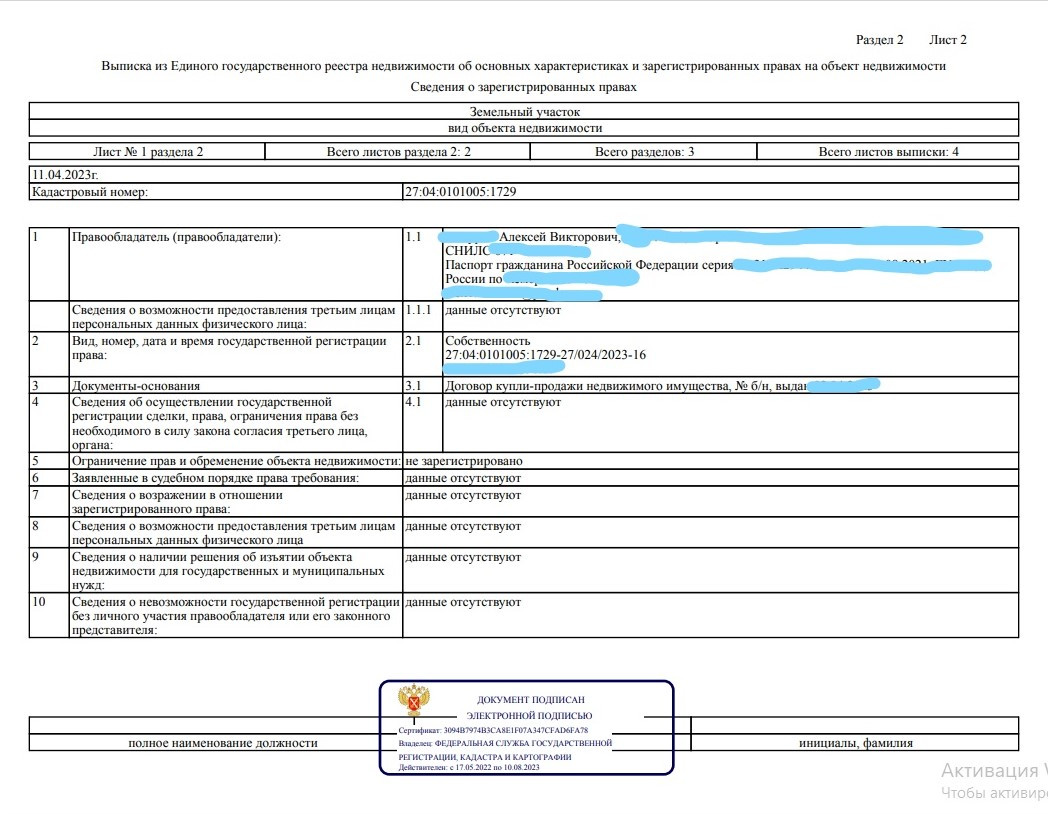Select 'Заявленные в судебном порядке права требования' label
This screenshot has width=1048, height=814.
click(x=215, y=478)
